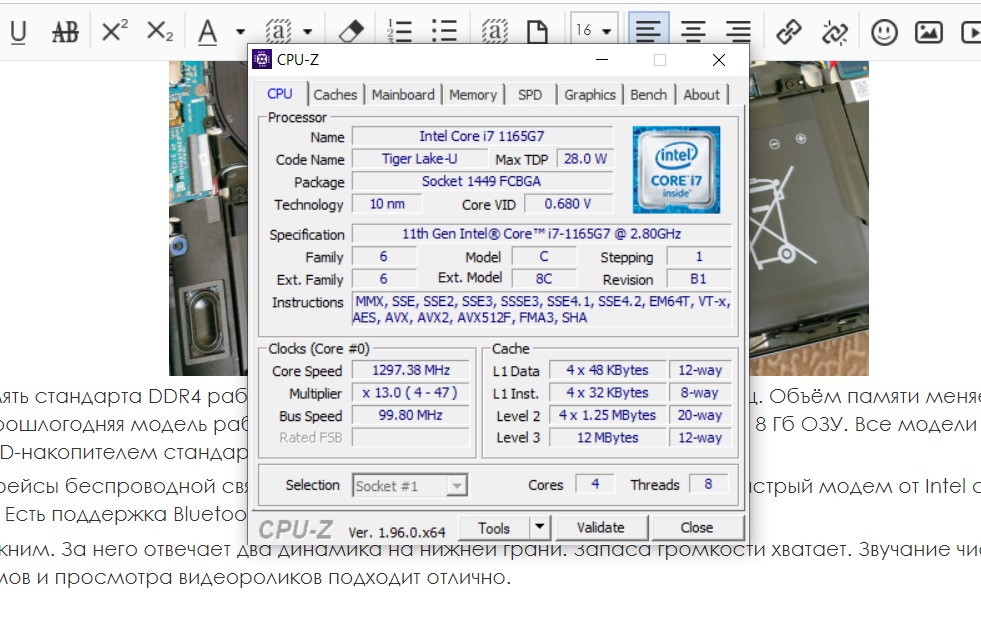Click the battery photo on the right
The width and height of the screenshot is (981, 635).
click(809, 218)
